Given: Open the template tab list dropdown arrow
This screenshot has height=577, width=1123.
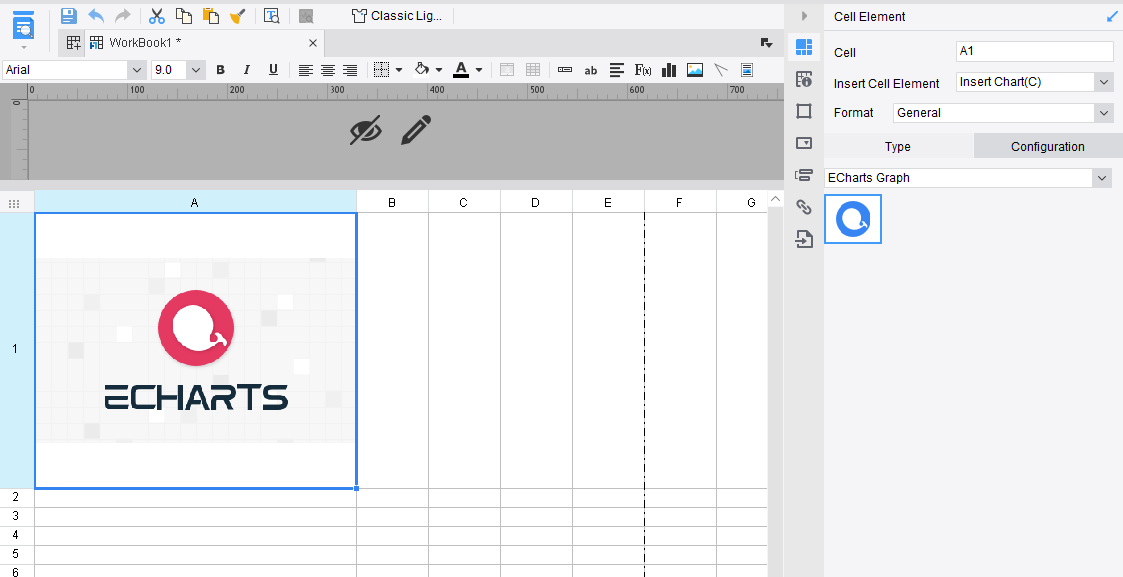Looking at the screenshot, I should point(766,43).
